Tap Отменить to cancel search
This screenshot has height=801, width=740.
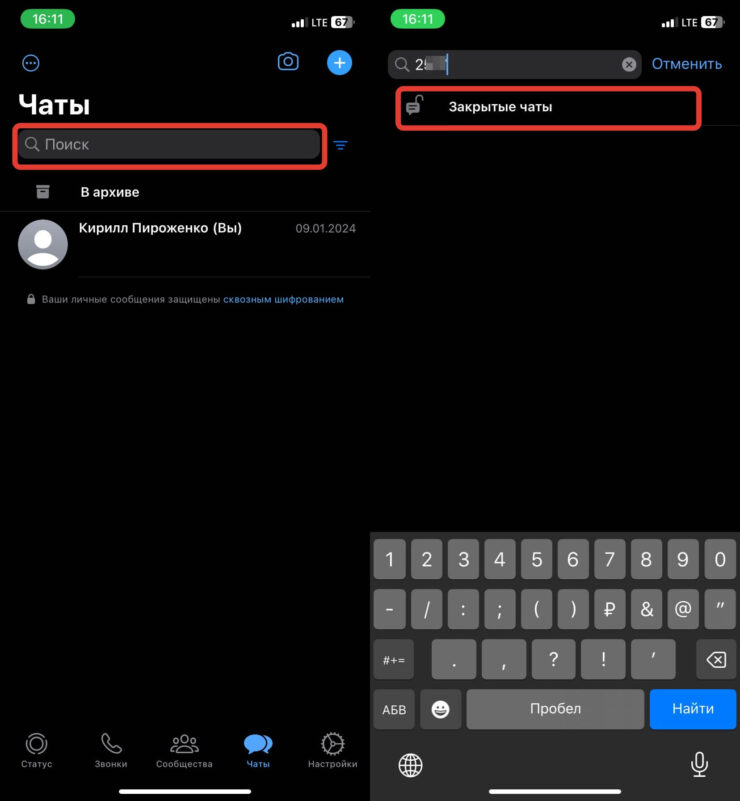[x=686, y=64]
